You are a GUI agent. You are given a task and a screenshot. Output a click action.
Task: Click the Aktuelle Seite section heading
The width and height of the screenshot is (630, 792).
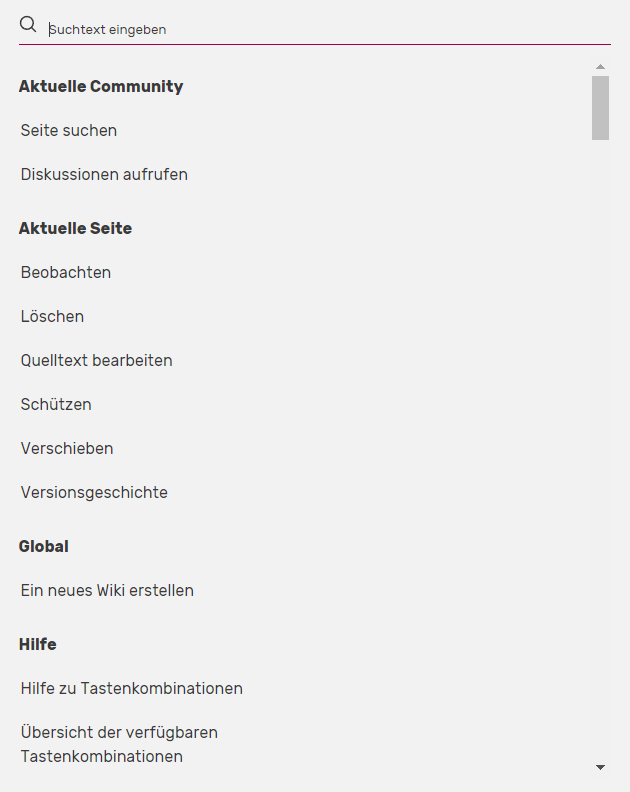[75, 228]
